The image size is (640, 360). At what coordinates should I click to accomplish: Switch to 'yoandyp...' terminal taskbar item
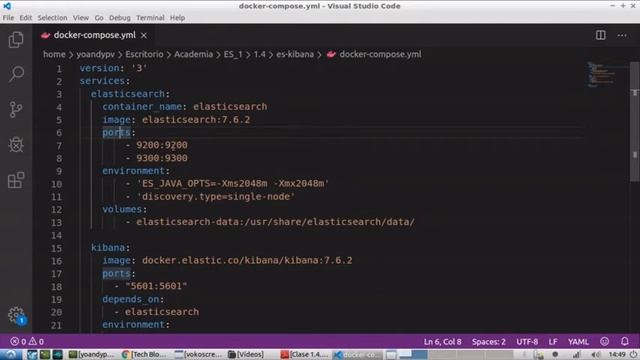[x=92, y=354]
